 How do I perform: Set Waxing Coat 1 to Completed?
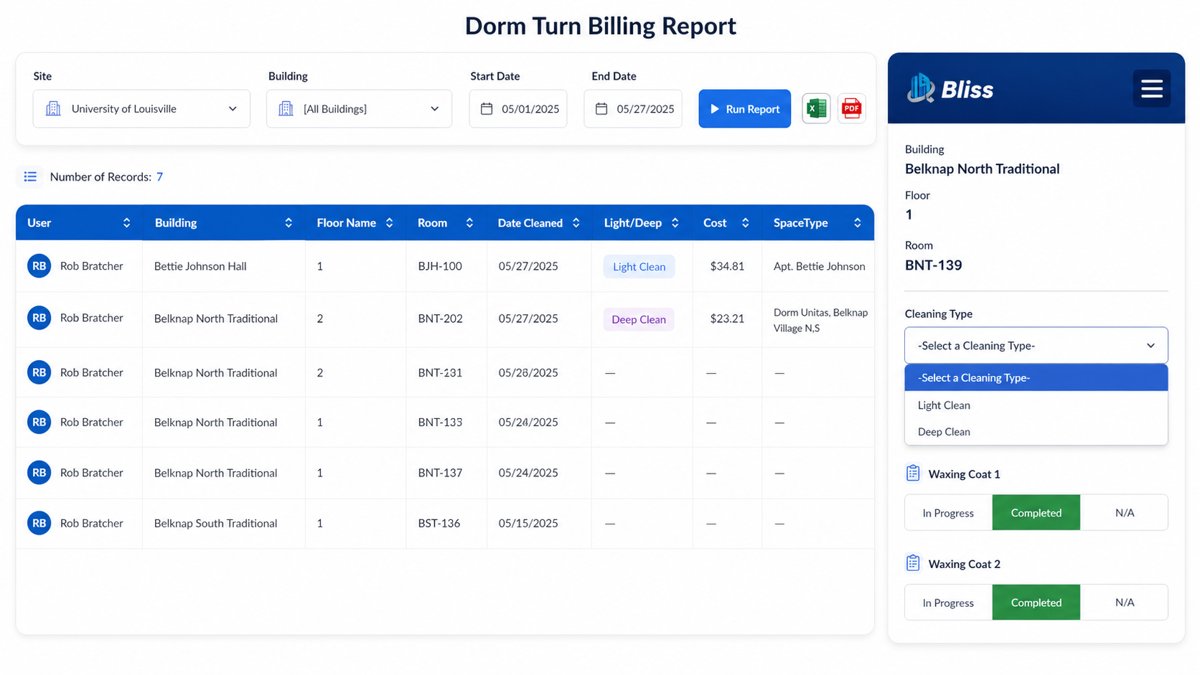tap(1036, 513)
